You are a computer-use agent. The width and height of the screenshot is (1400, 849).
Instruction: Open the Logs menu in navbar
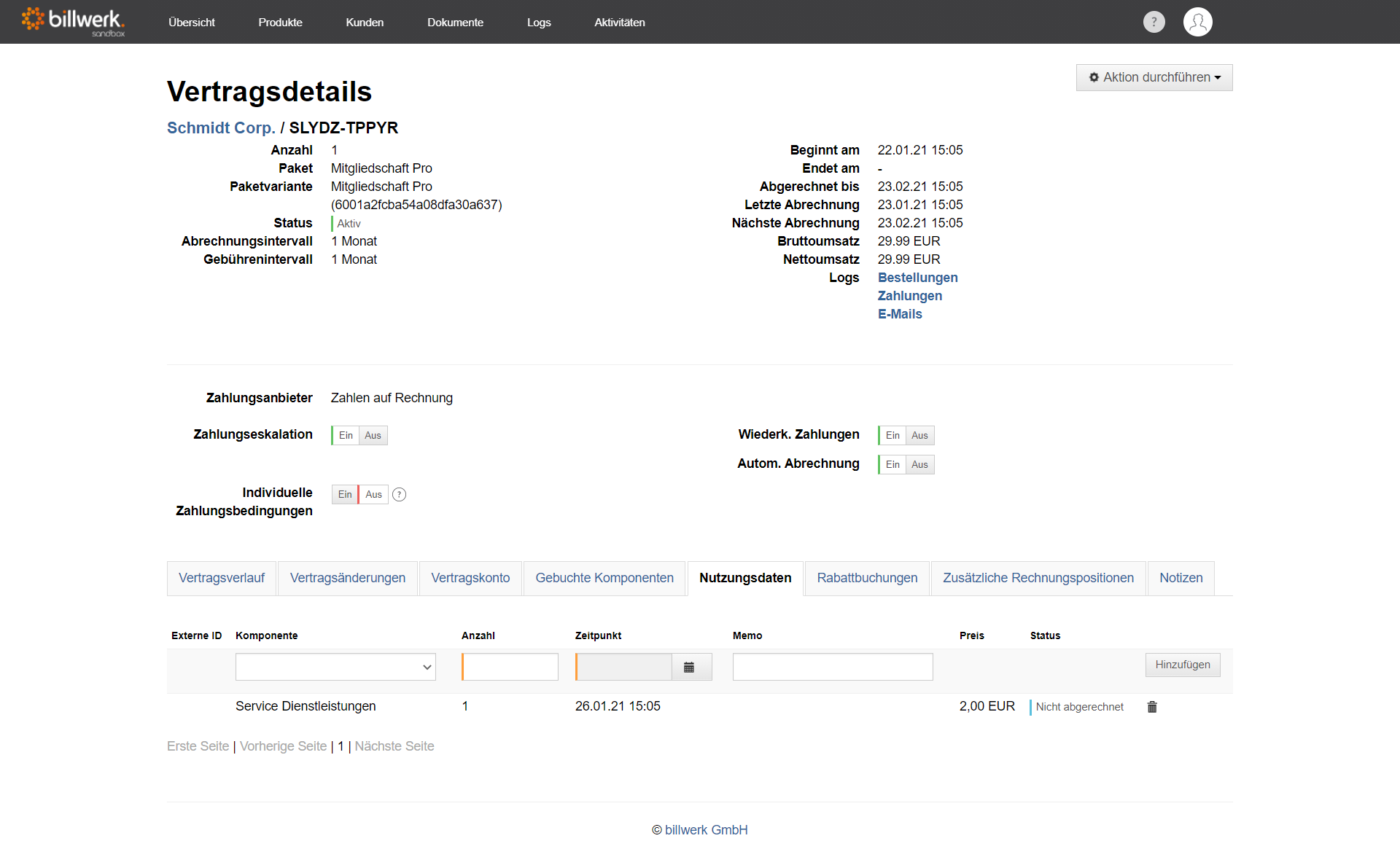point(539,22)
